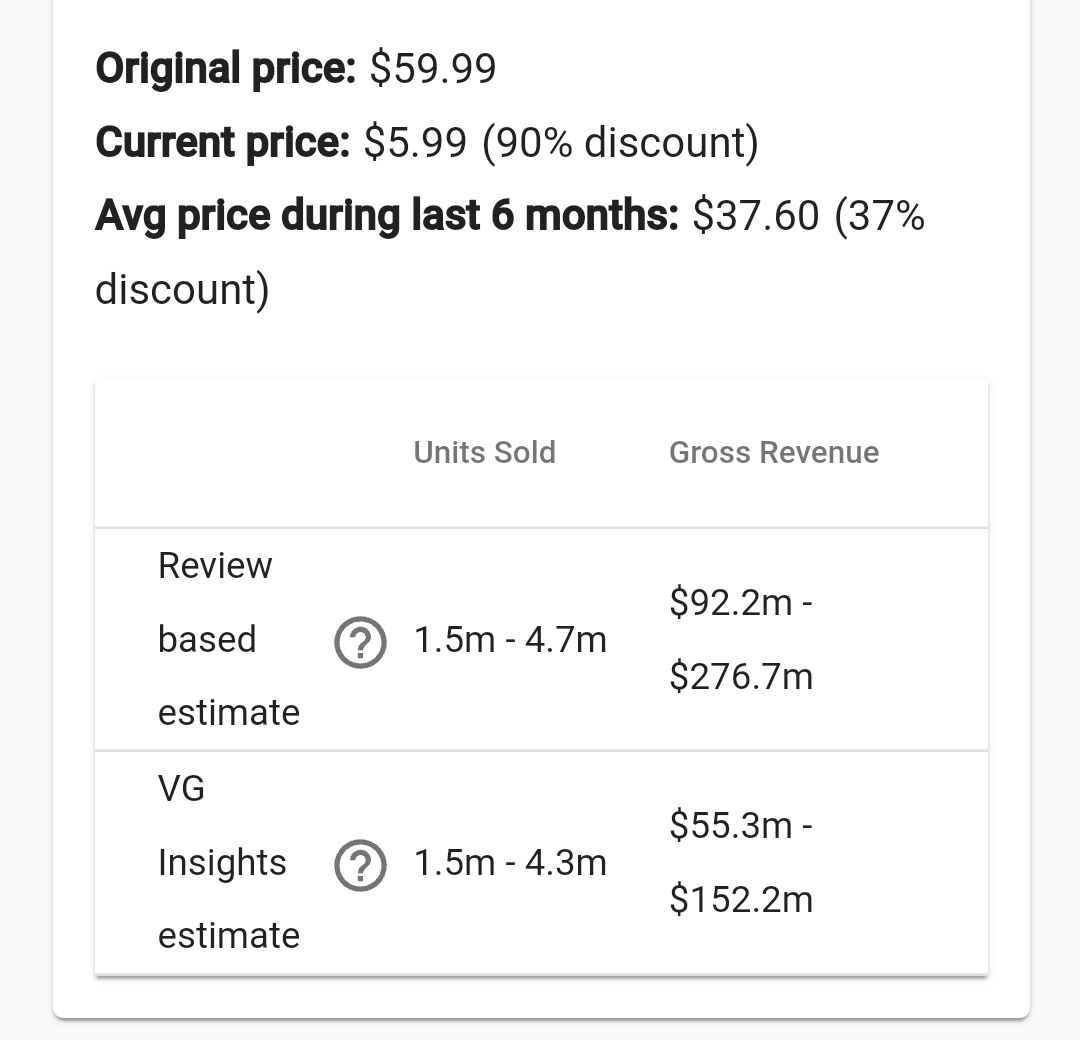The width and height of the screenshot is (1080, 1040).
Task: Click the 1.5m - 4.7m units sold value
Action: point(510,640)
